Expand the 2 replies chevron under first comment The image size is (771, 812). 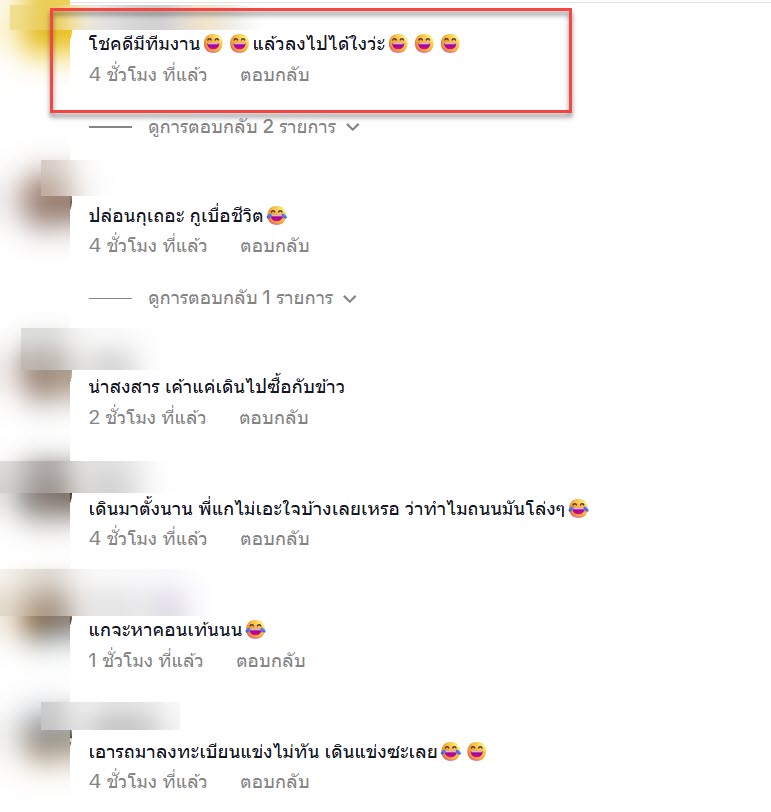tap(353, 127)
